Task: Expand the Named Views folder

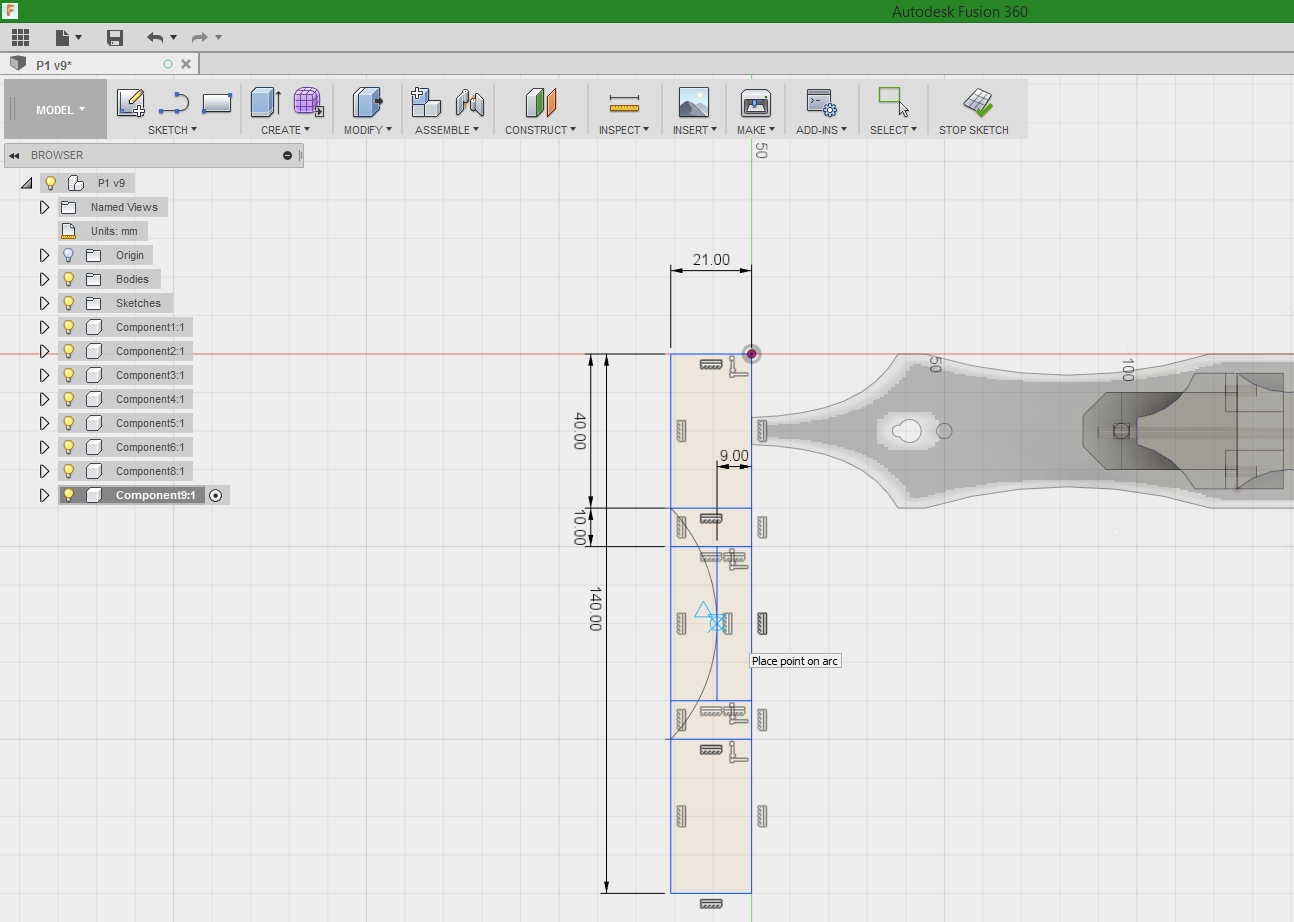Action: click(x=43, y=207)
